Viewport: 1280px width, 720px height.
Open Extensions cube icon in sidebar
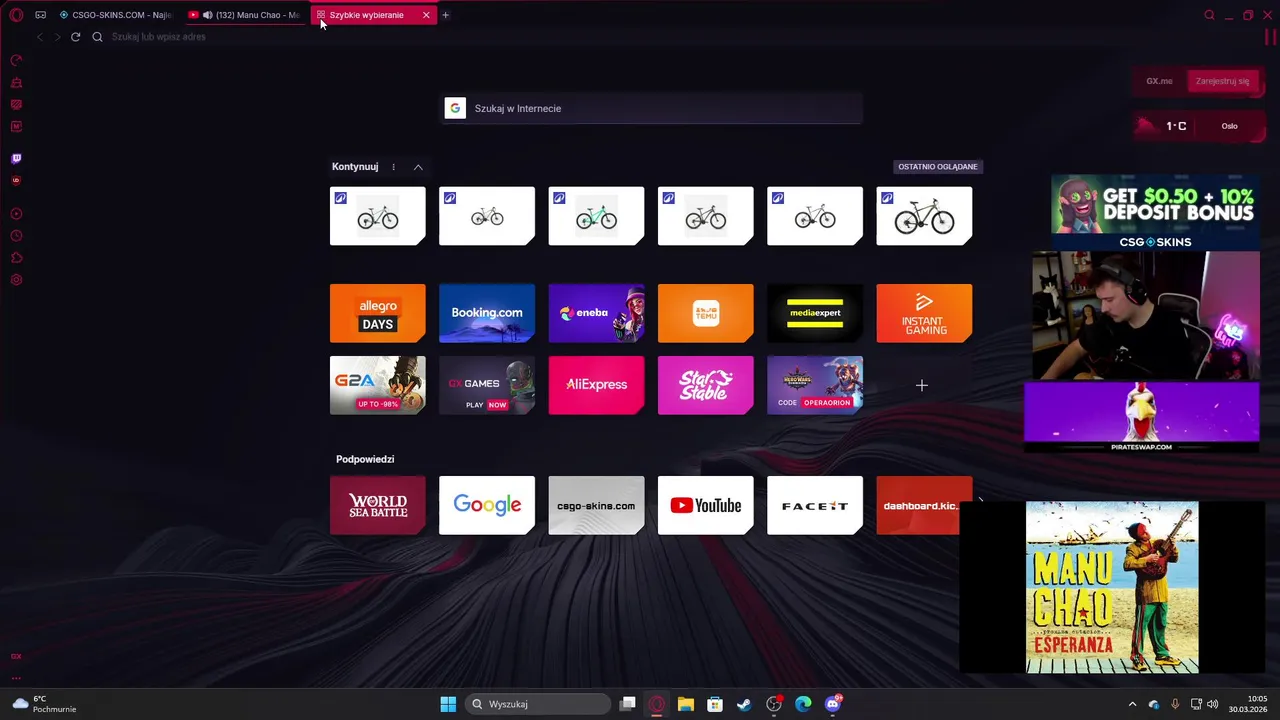pos(16,258)
